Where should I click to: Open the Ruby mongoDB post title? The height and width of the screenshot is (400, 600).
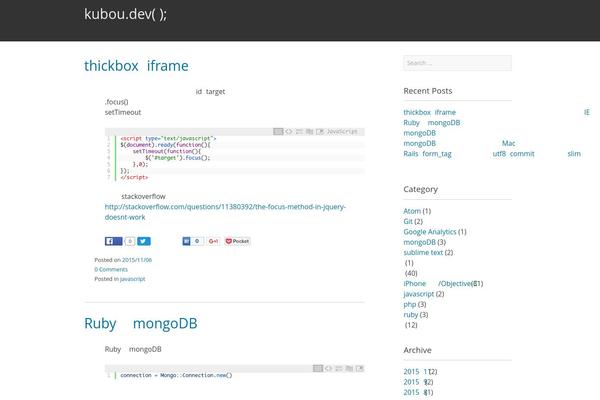pyautogui.click(x=141, y=323)
